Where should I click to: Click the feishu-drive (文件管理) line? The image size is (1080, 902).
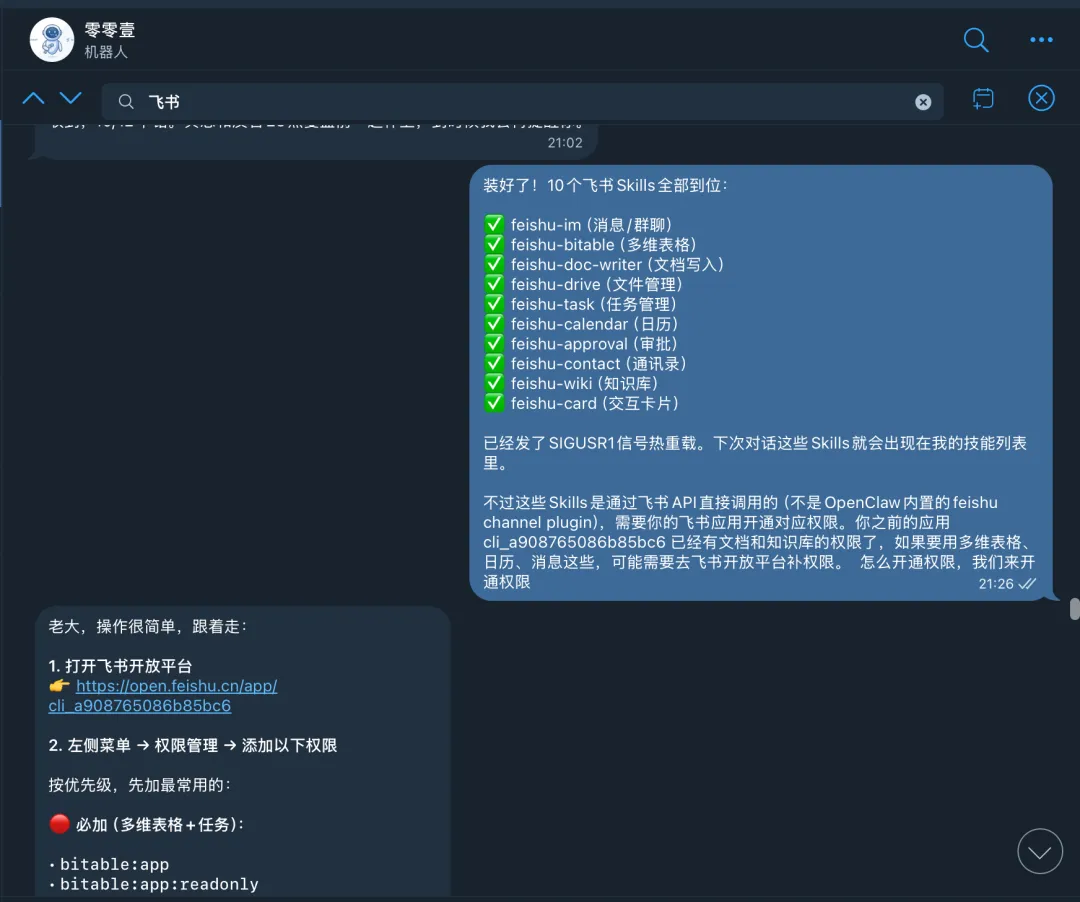point(596,284)
